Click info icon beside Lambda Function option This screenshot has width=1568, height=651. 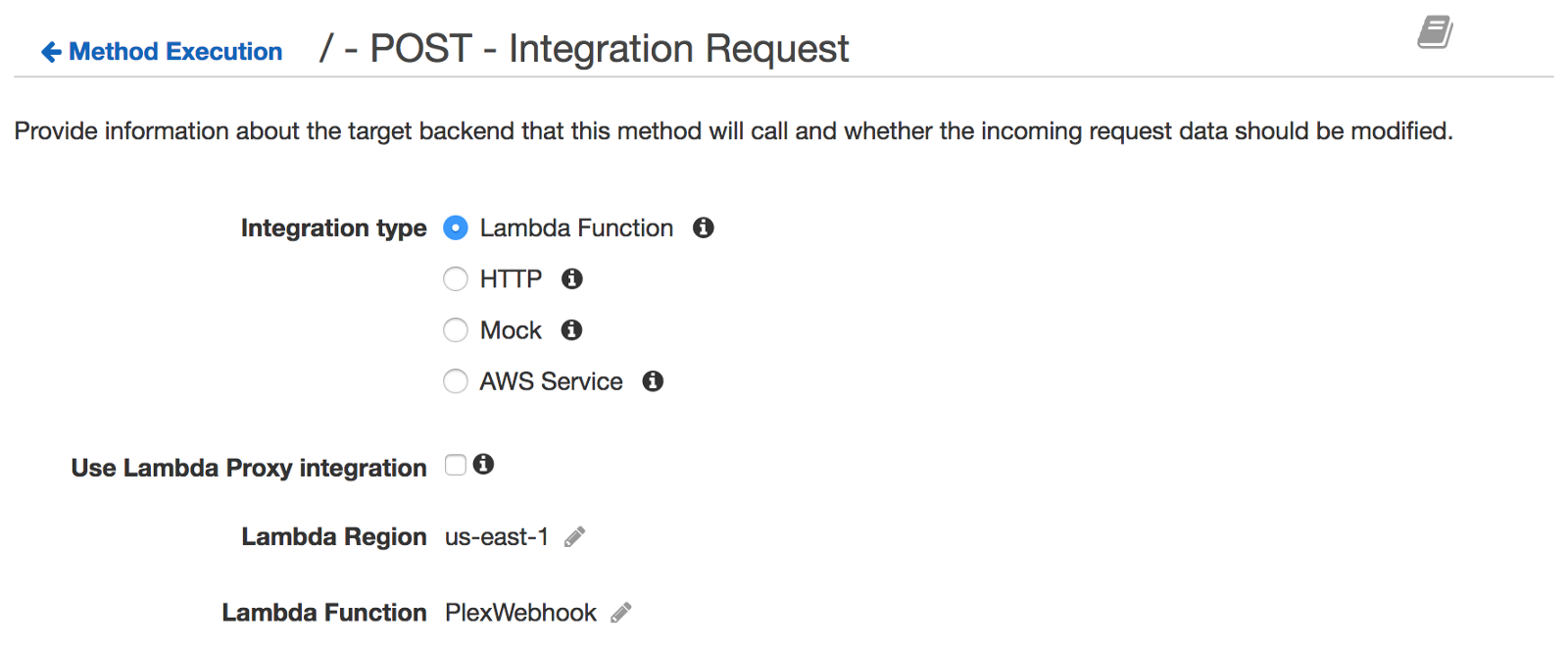[703, 227]
